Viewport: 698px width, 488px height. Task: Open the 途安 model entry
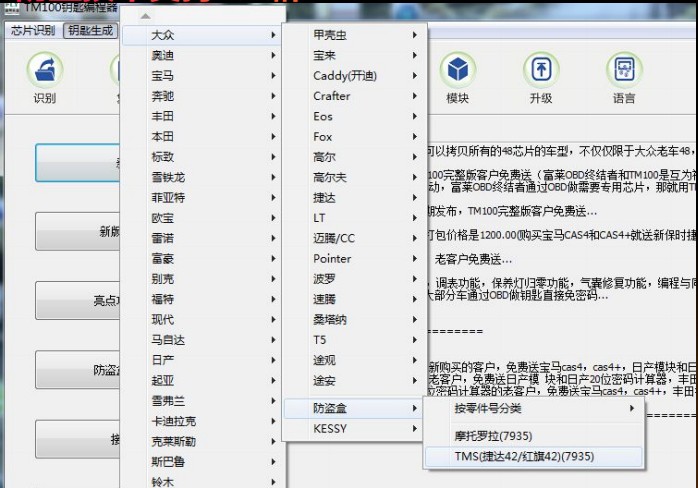pos(354,381)
